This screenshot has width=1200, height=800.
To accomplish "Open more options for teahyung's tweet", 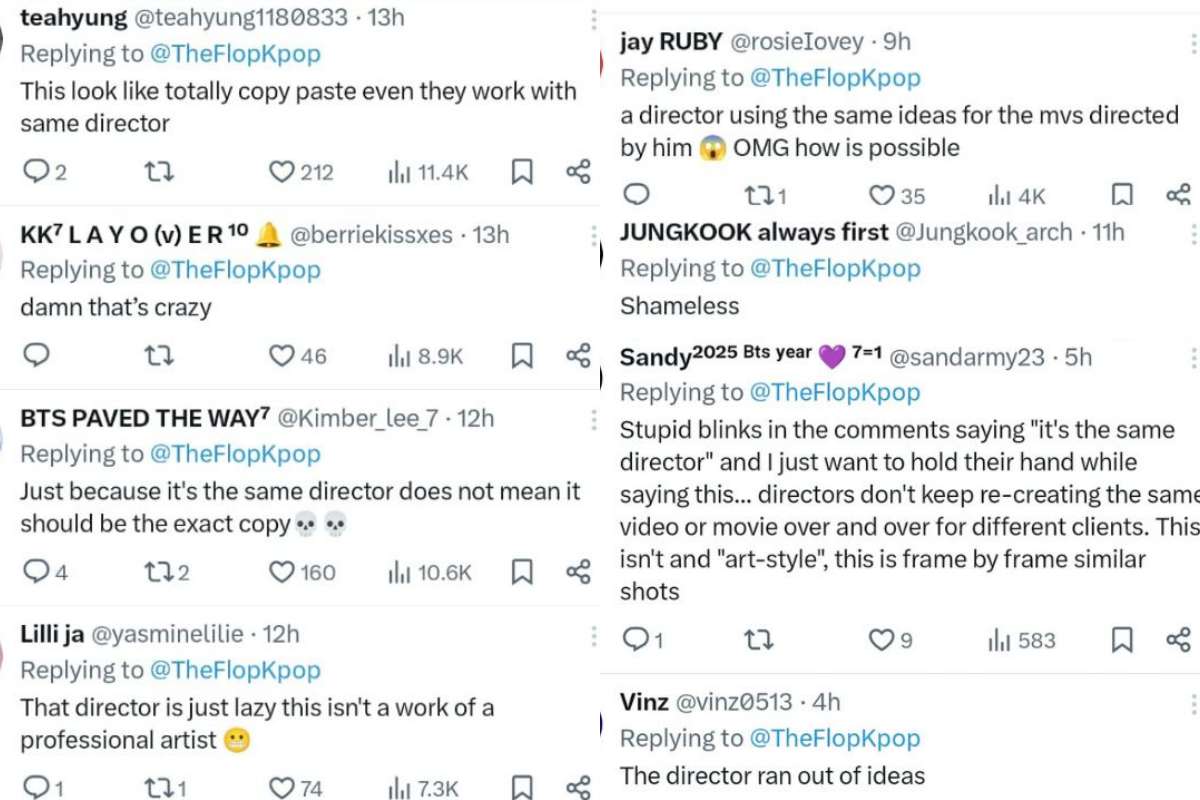I will point(592,19).
